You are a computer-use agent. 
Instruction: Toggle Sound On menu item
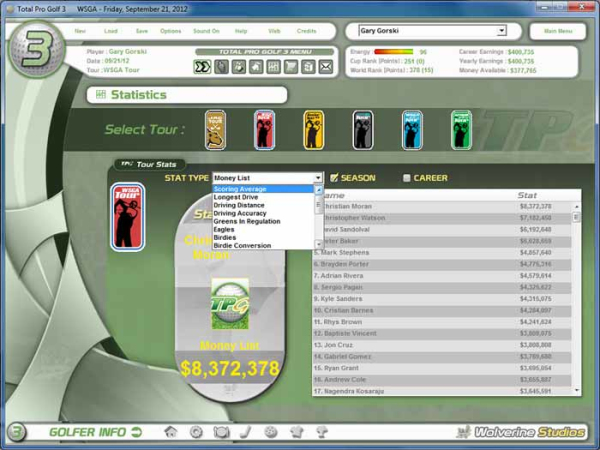tap(206, 31)
